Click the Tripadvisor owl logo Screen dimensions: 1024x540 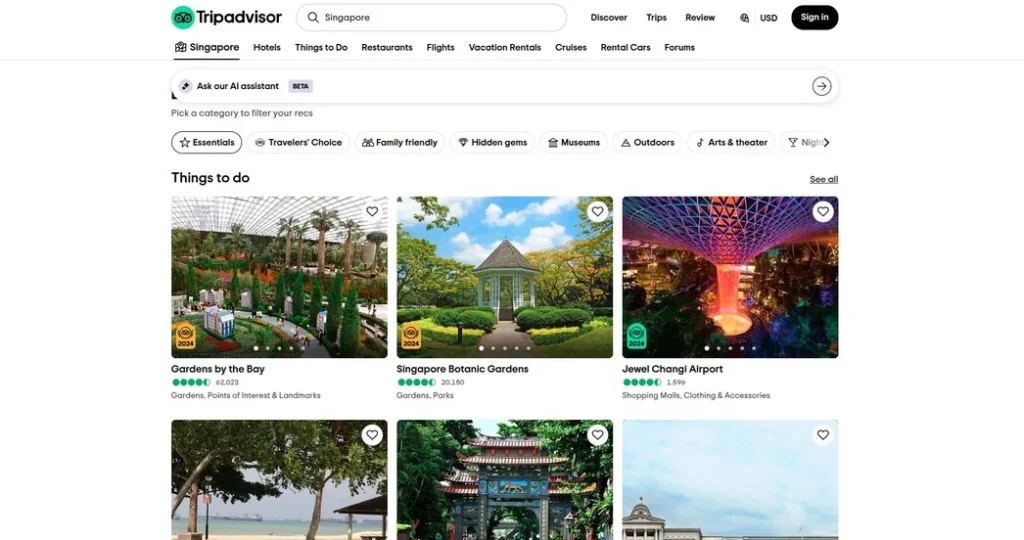pos(183,18)
